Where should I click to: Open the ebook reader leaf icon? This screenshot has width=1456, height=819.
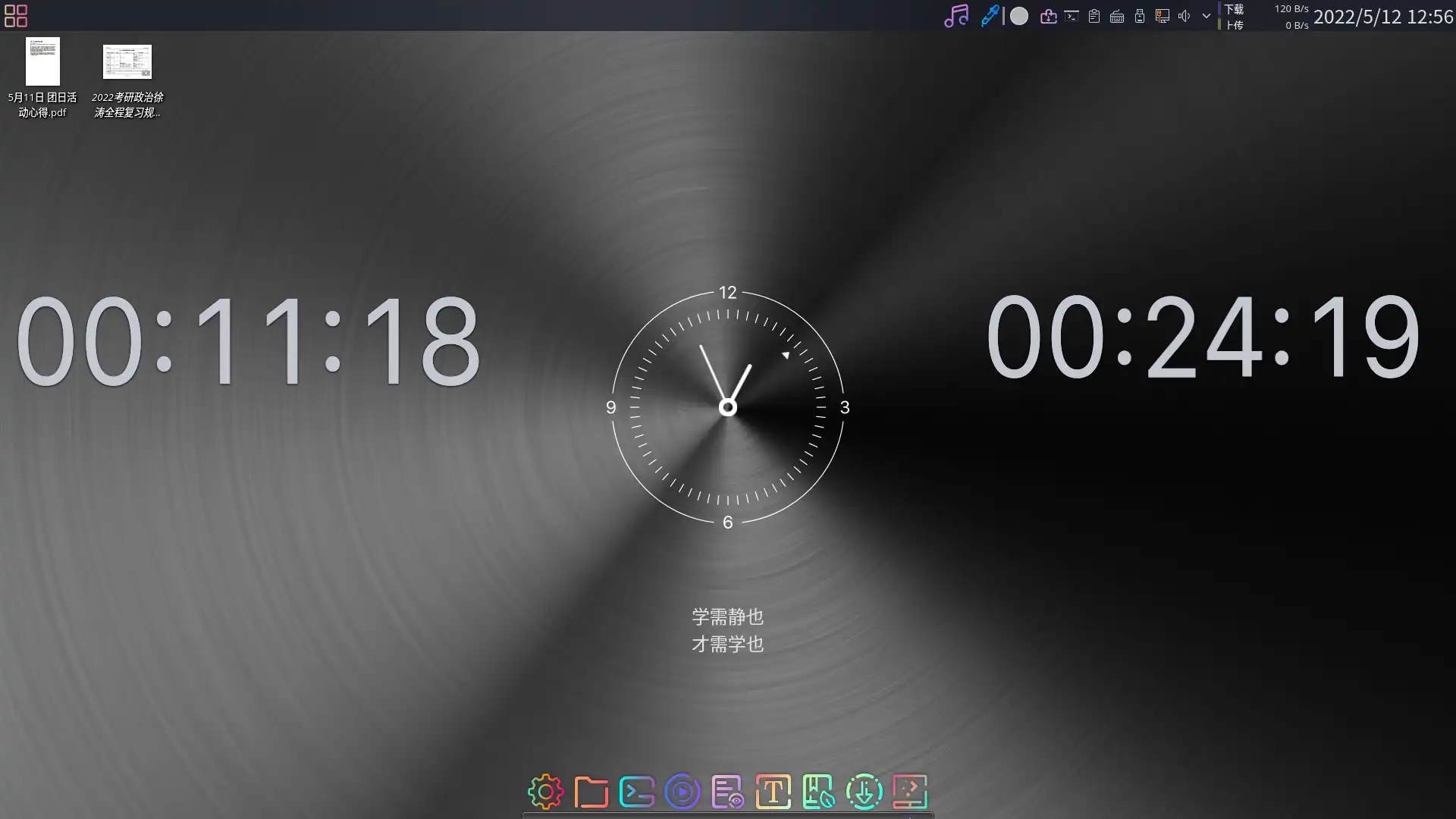(818, 792)
